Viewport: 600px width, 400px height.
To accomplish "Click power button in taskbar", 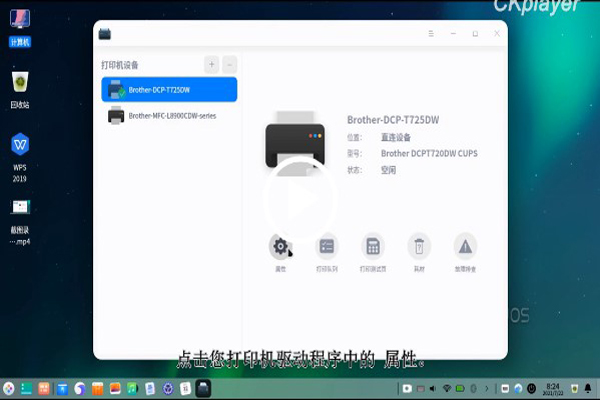I will click(532, 389).
